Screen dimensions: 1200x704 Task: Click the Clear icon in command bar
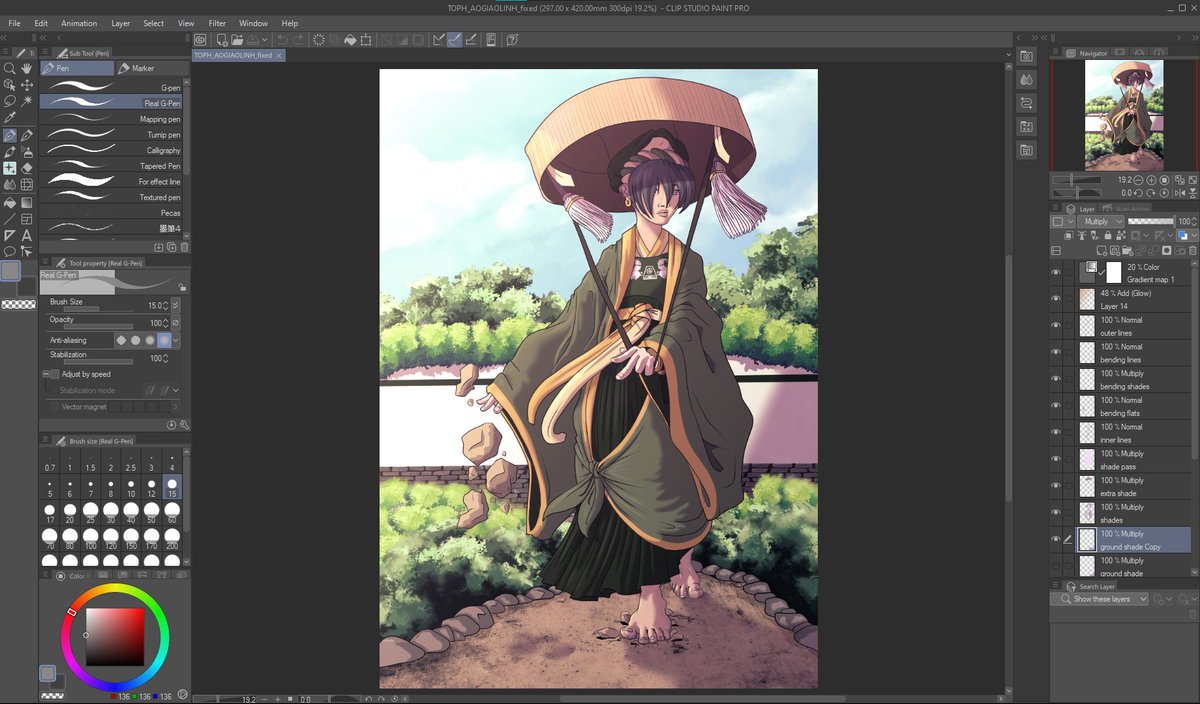[x=318, y=40]
